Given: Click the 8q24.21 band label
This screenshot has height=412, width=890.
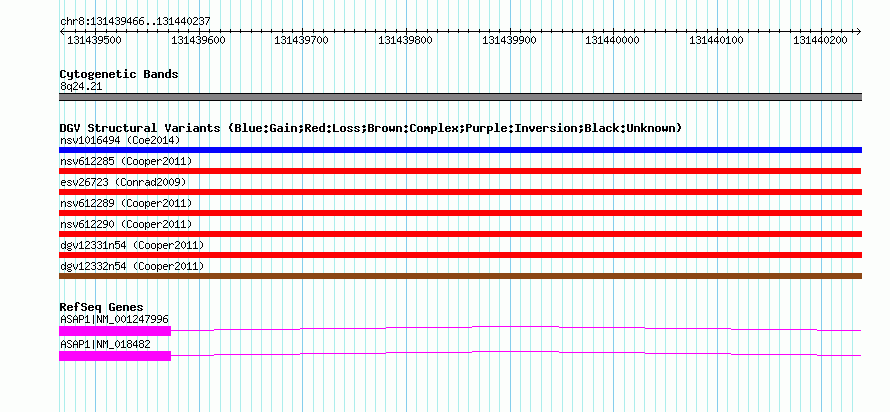Looking at the screenshot, I should 81,87.
